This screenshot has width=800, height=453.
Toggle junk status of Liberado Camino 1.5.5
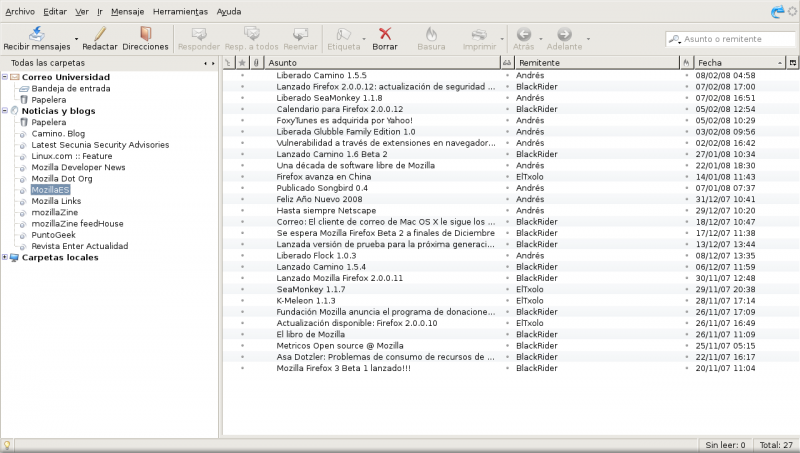tap(686, 75)
